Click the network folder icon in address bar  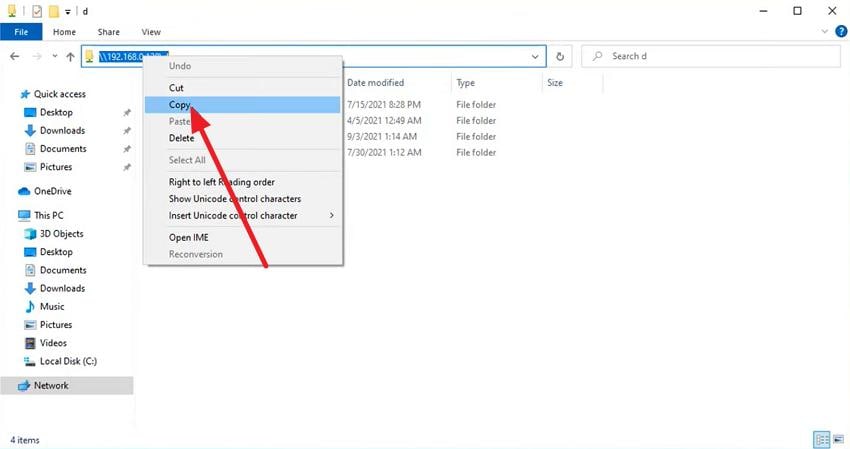point(89,56)
